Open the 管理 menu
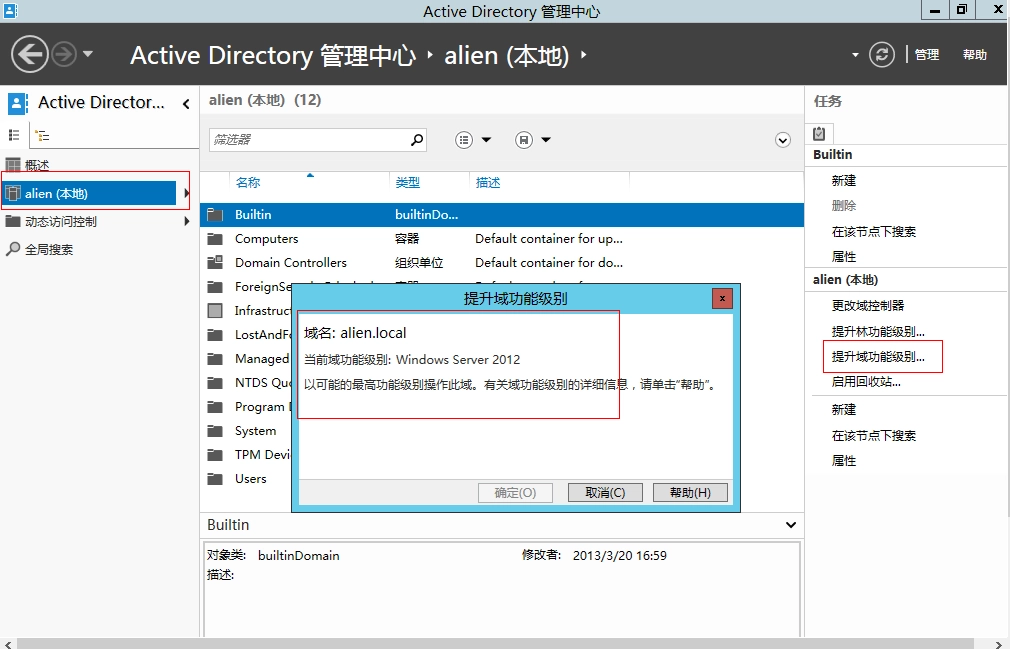This screenshot has width=1010, height=649. (x=927, y=55)
